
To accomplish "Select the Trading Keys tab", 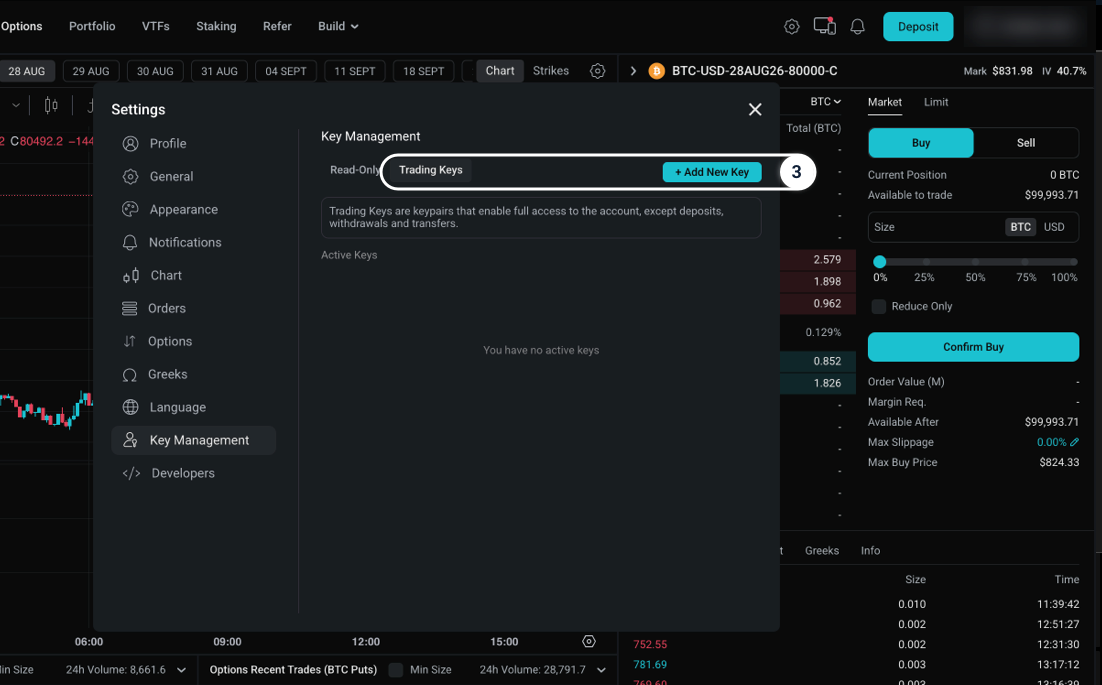I will coord(431,170).
